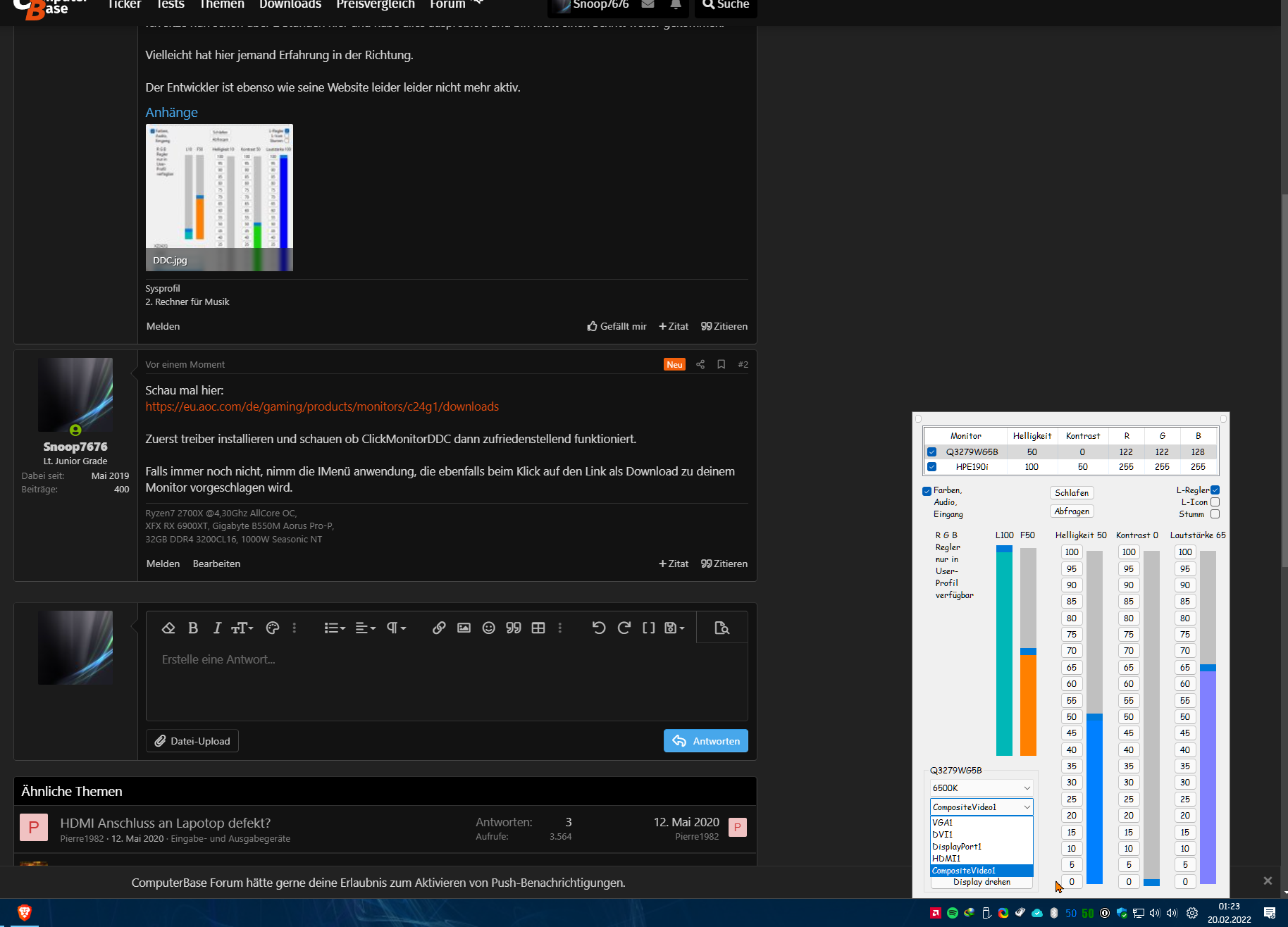The height and width of the screenshot is (927, 1288).
Task: Click Display drehen option
Action: tap(982, 882)
